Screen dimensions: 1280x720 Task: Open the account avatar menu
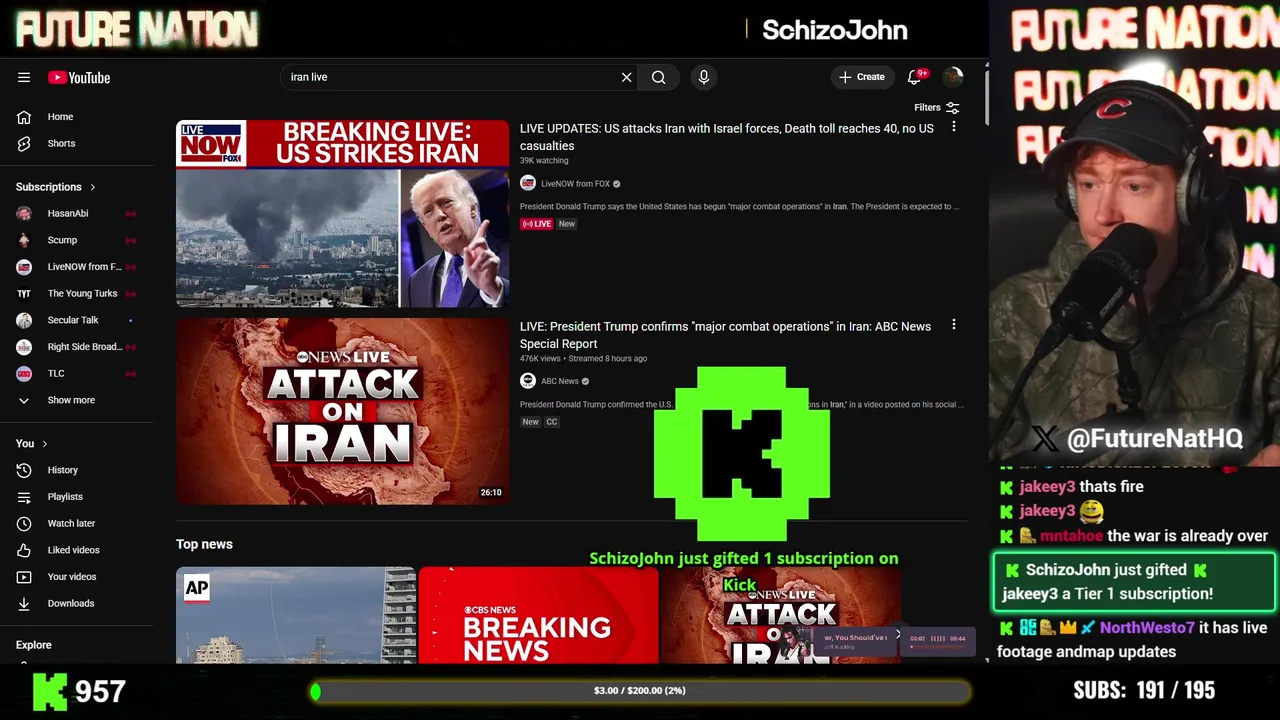[x=953, y=77]
